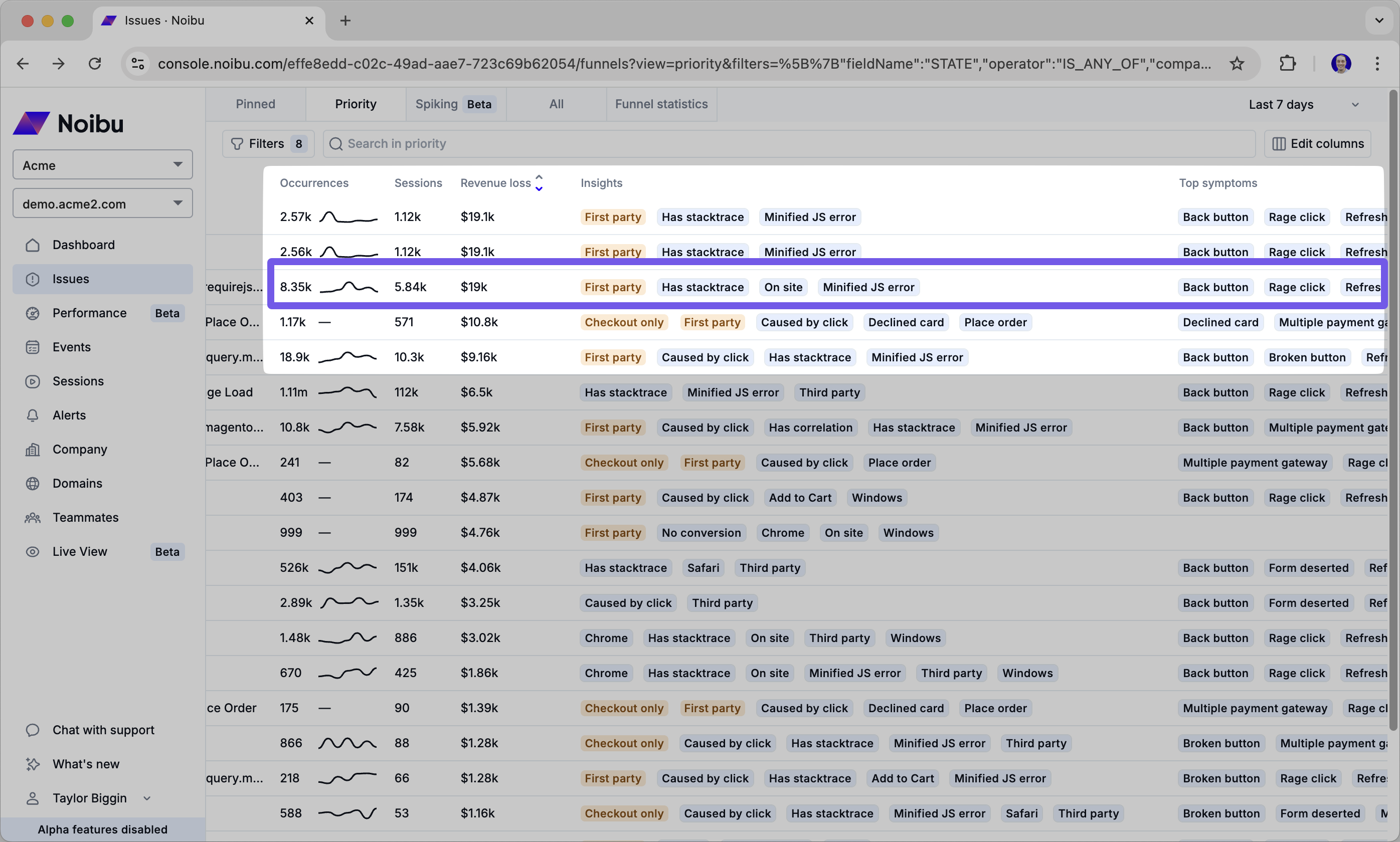This screenshot has height=842, width=1400.
Task: Click the vertical page scrollbar
Action: [x=1392, y=408]
